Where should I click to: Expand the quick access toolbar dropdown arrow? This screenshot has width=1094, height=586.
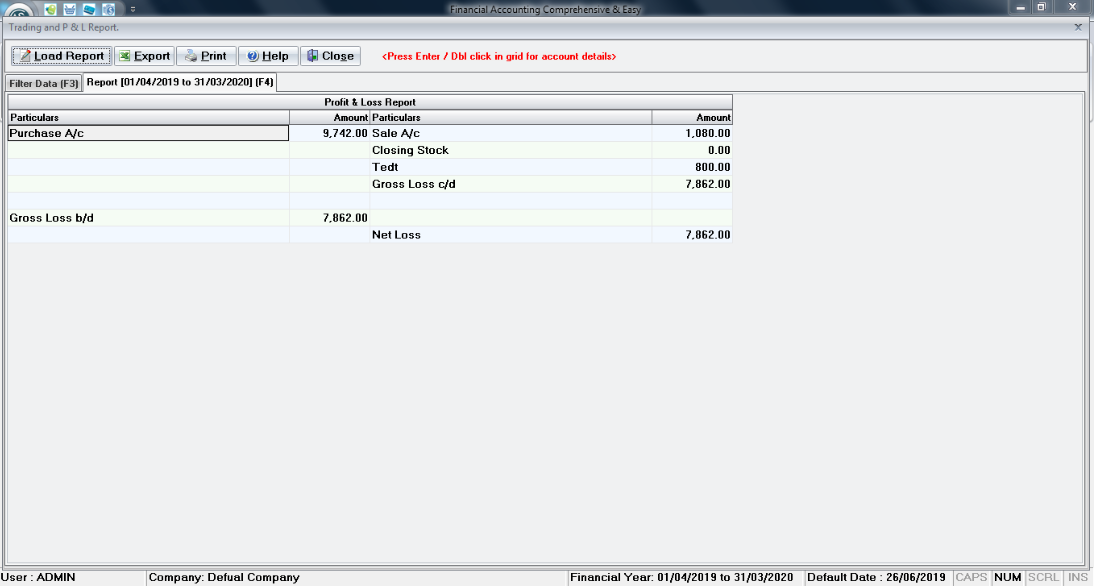(x=133, y=9)
